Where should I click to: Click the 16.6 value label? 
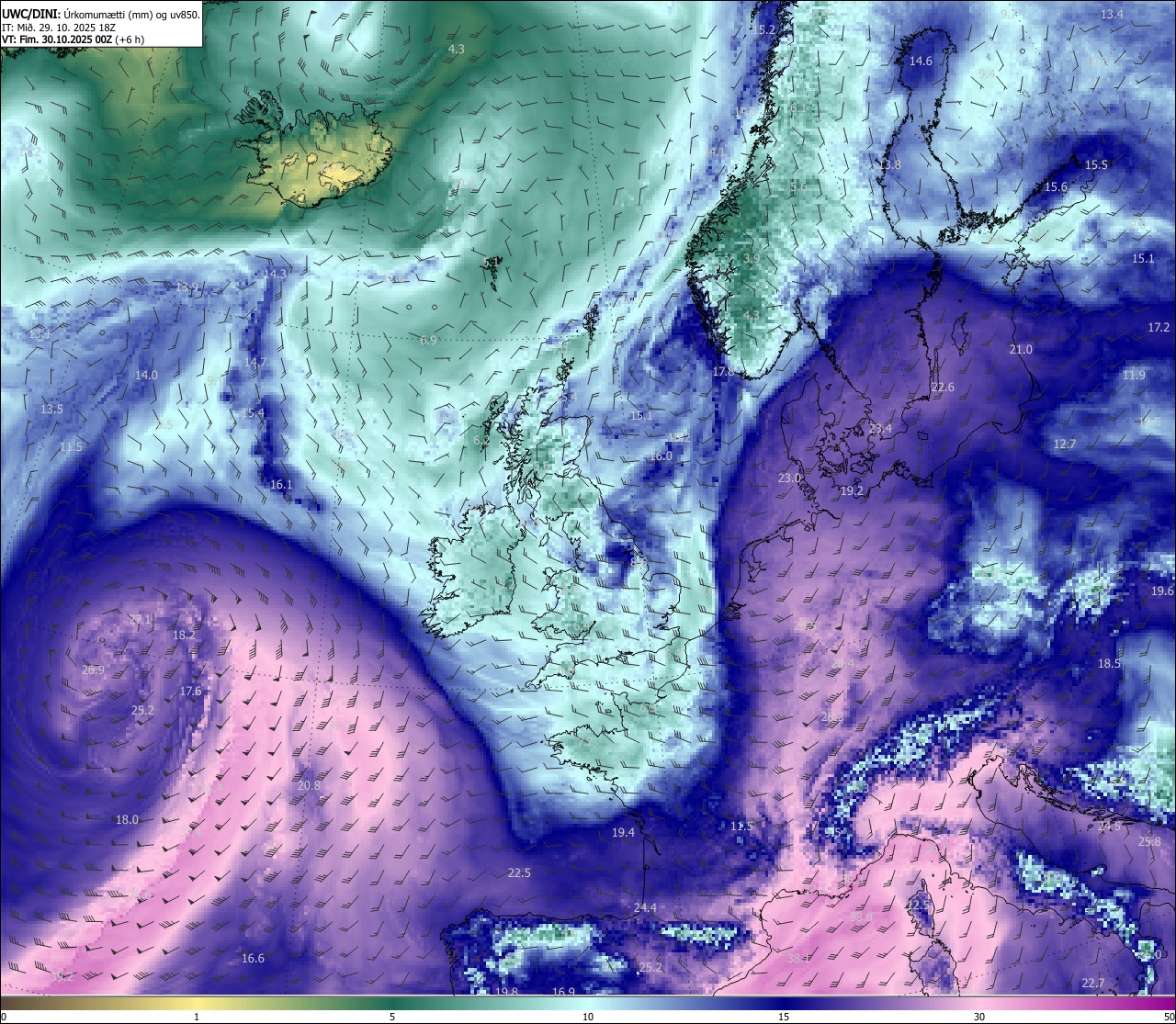pos(253,959)
